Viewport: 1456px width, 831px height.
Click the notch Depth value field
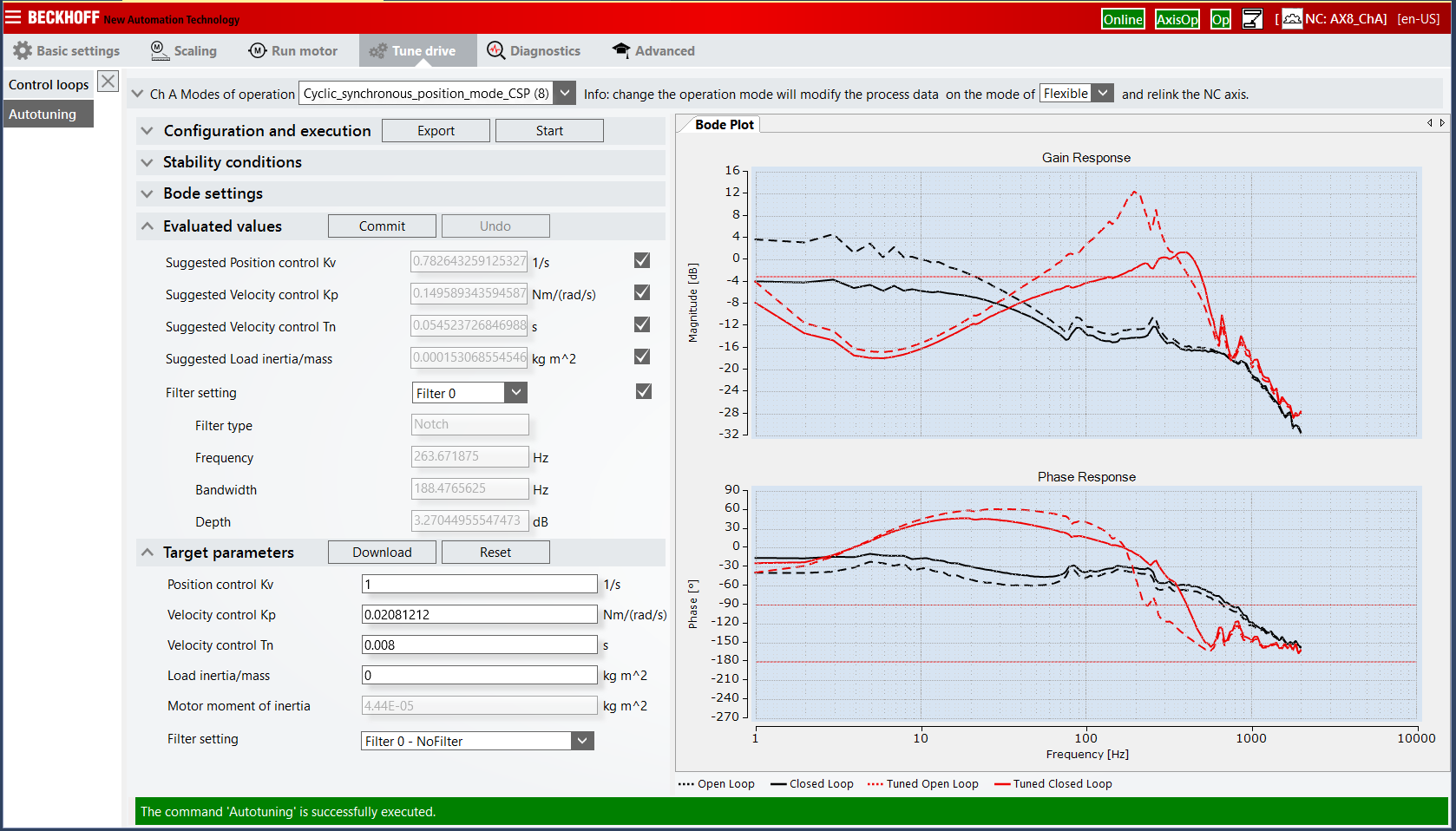(x=469, y=520)
